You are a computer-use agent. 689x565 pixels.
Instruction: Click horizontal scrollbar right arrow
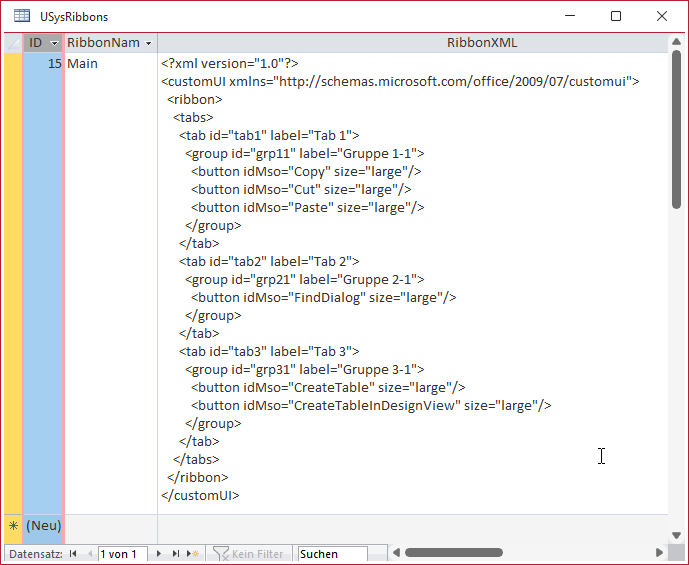(659, 552)
